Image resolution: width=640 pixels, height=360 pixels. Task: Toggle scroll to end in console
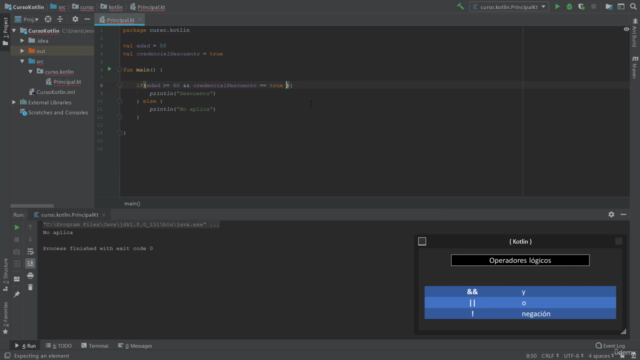pos(30,263)
